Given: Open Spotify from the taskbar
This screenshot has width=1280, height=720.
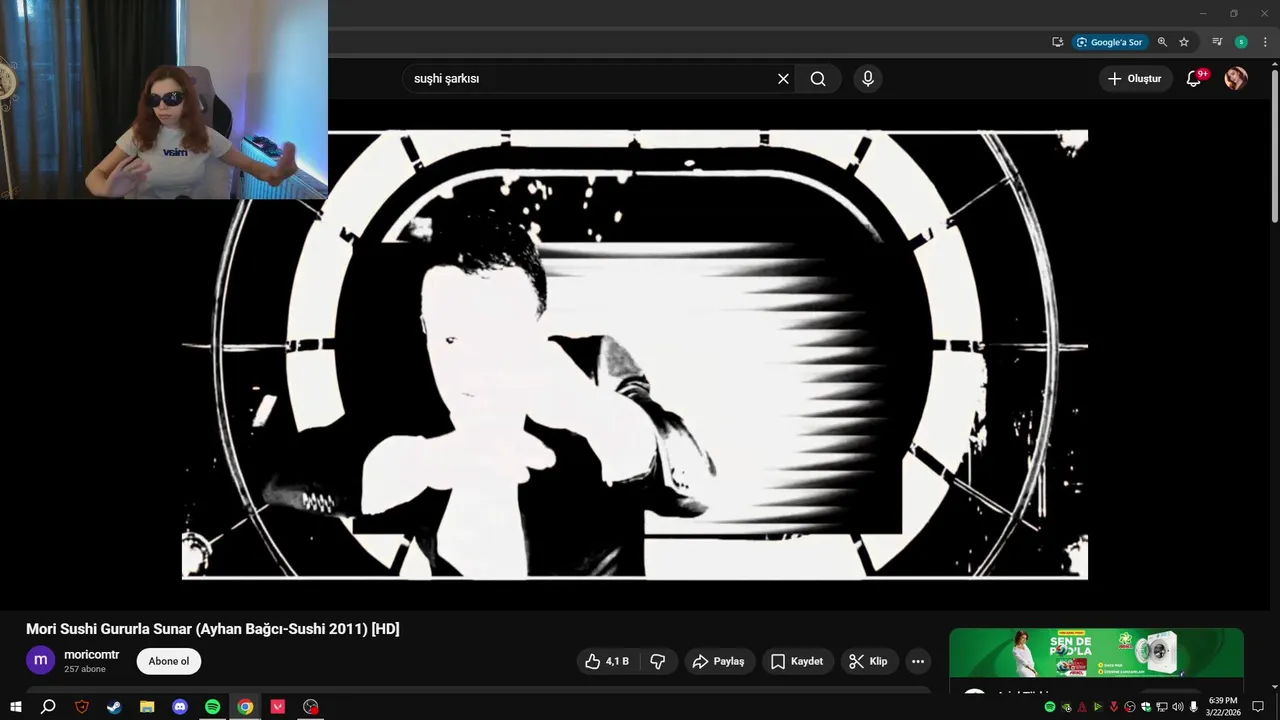Looking at the screenshot, I should click(x=212, y=707).
